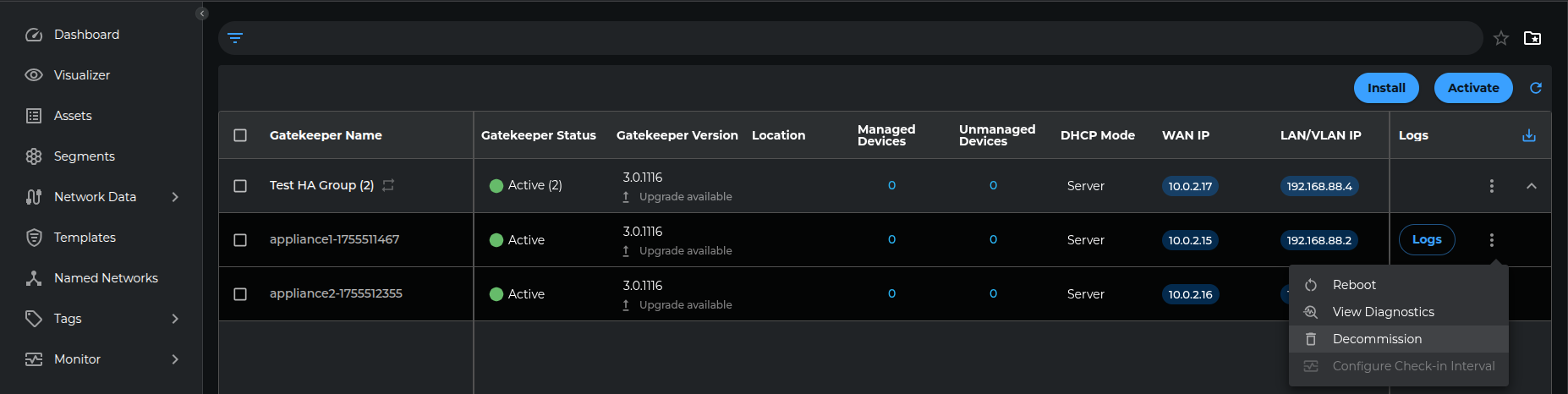This screenshot has height=394, width=1568.
Task: Click the download logs icon
Action: click(x=1528, y=135)
